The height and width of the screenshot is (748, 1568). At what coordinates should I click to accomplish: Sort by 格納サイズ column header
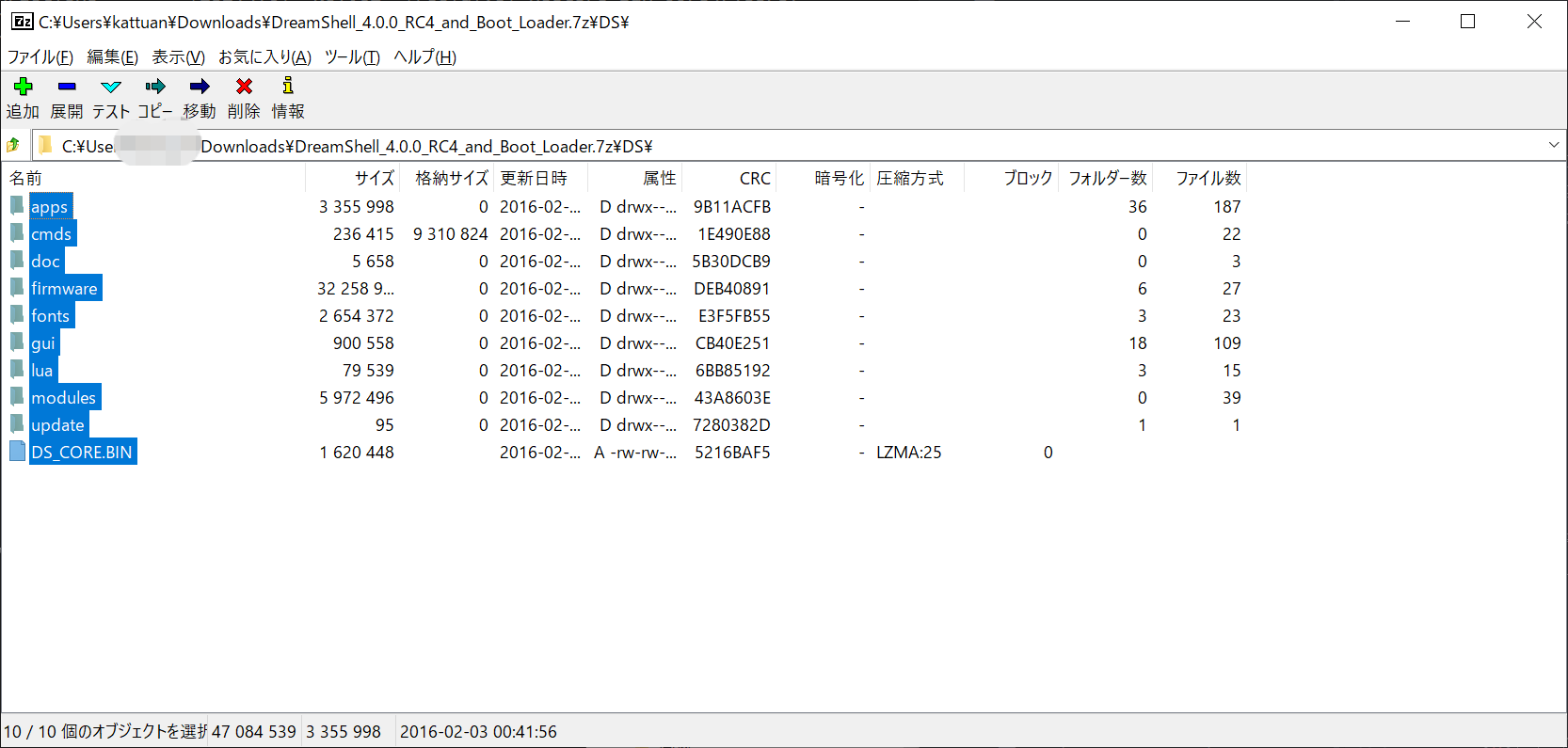coord(447,178)
